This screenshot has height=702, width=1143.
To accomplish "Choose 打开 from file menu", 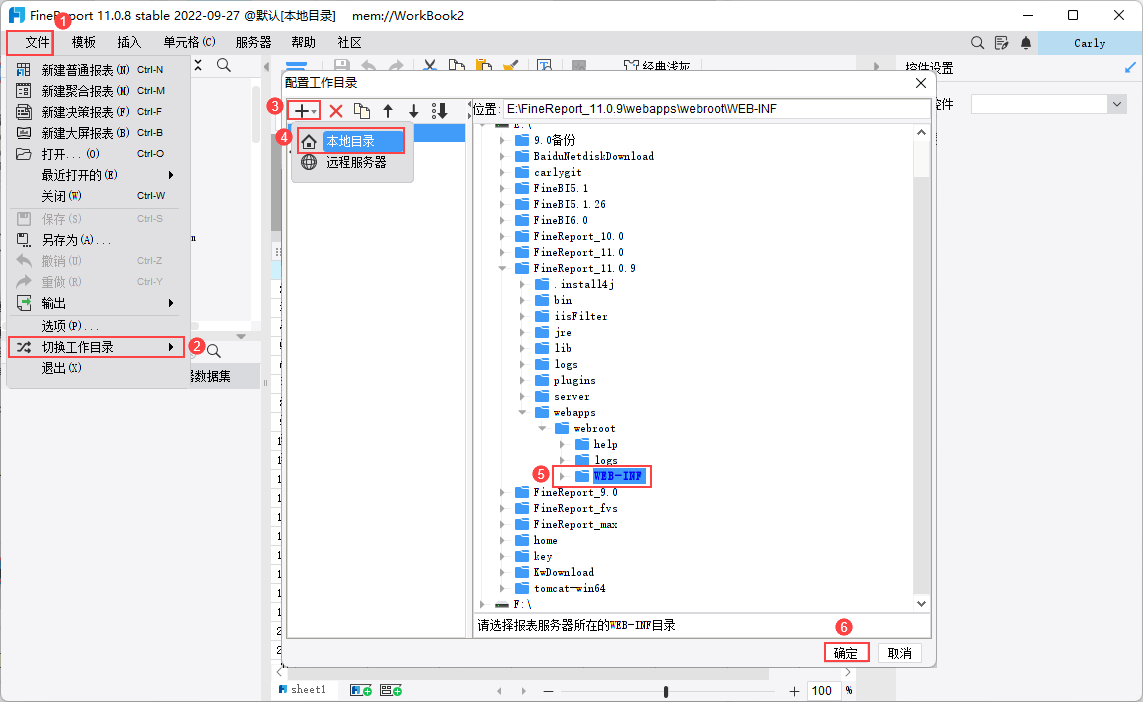I will (97, 155).
